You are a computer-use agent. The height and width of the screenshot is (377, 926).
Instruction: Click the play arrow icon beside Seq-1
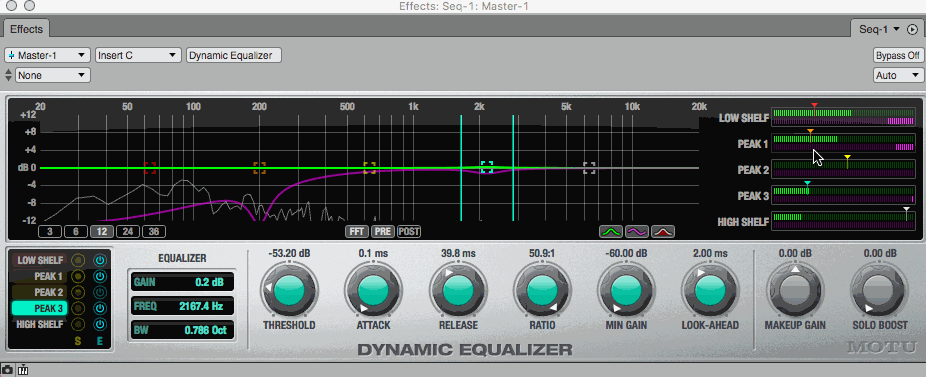tap(912, 29)
